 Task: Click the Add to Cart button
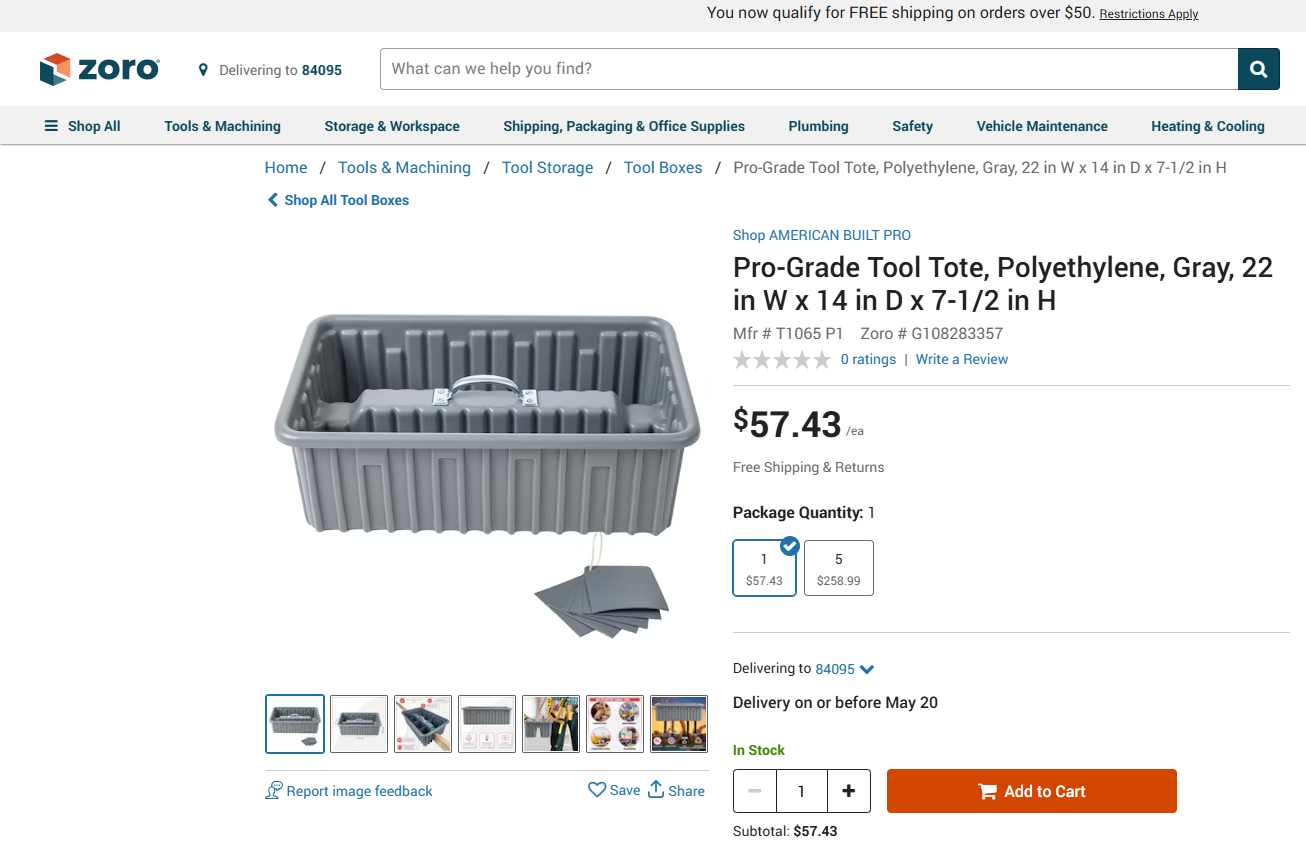[1032, 791]
